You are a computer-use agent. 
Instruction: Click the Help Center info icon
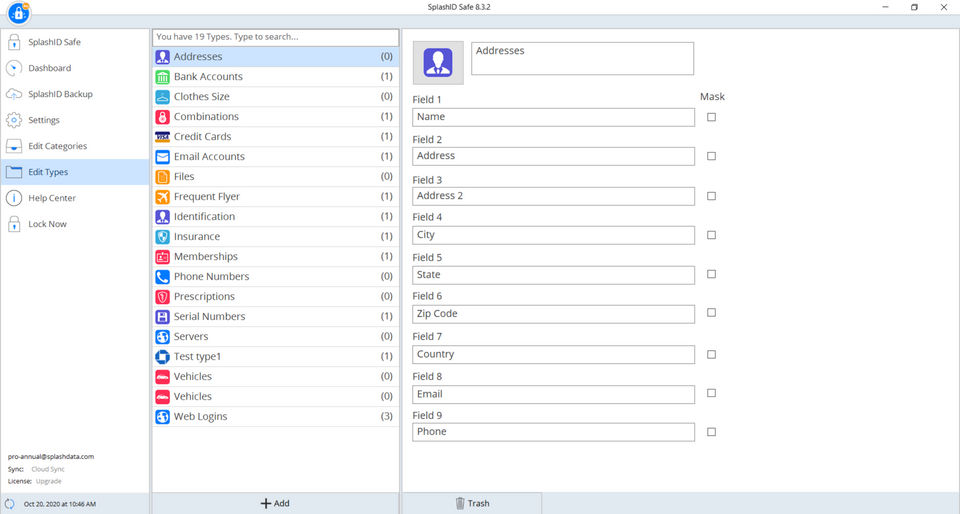13,198
